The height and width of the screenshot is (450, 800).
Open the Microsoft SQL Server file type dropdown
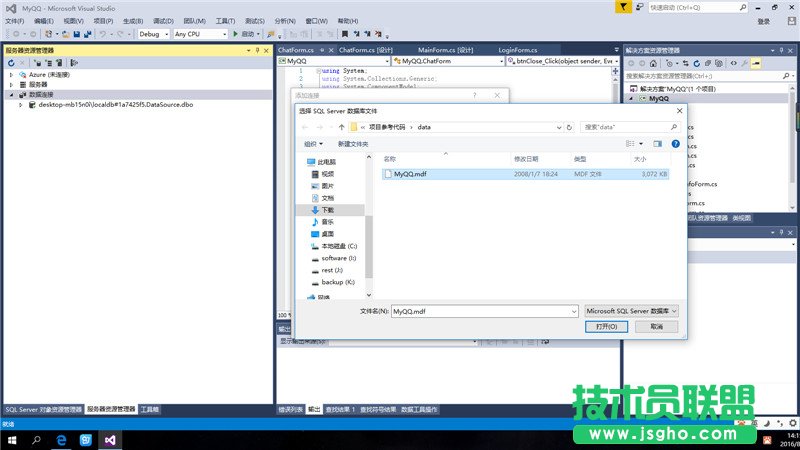[x=631, y=311]
